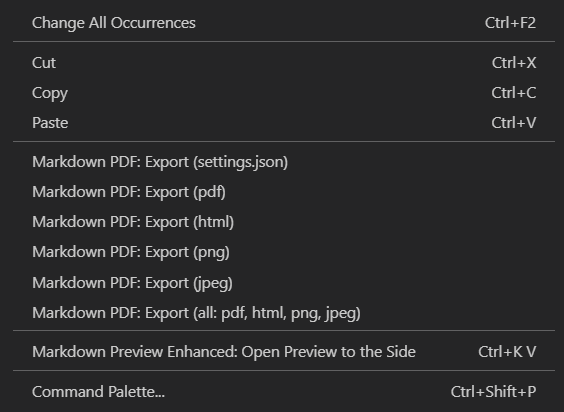Click 'Open Preview to the Side' text
Viewport: 564px width, 412px height.
328,352
